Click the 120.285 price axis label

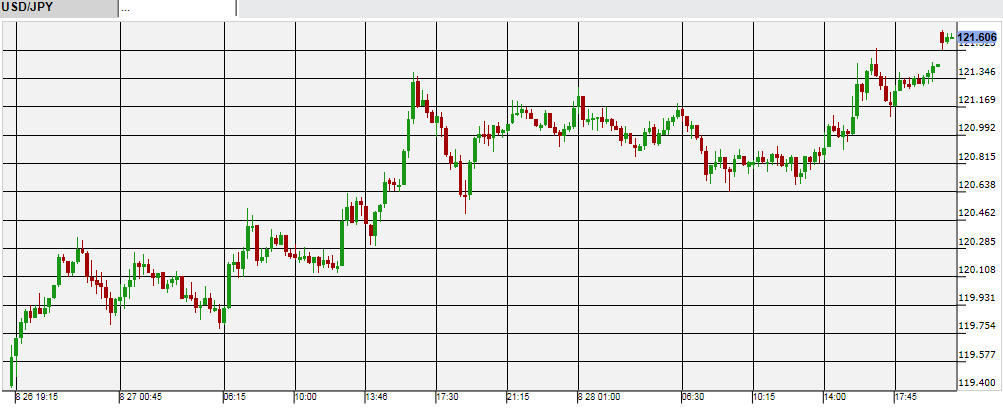pos(977,242)
